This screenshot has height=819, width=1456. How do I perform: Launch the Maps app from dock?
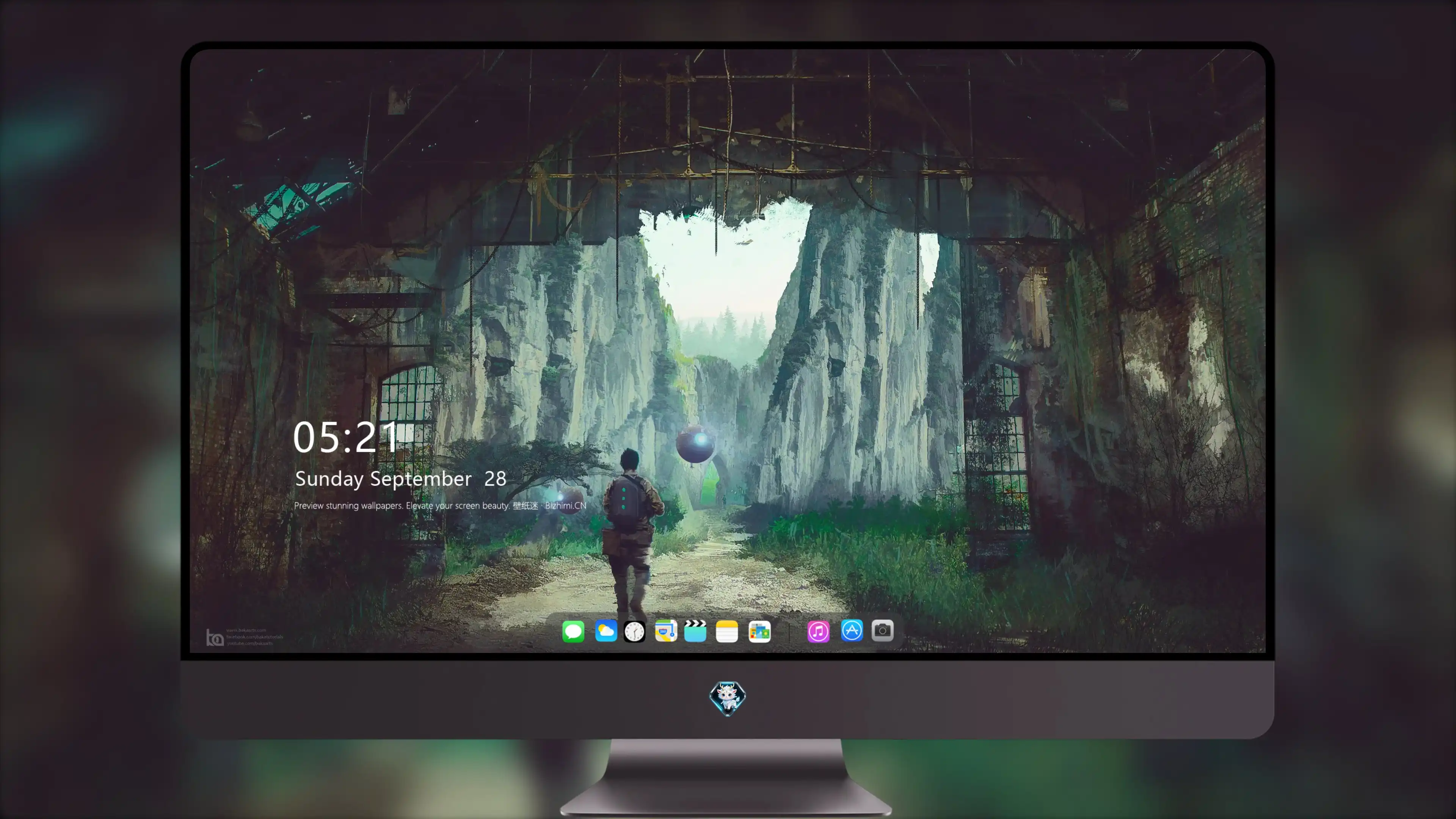(666, 631)
